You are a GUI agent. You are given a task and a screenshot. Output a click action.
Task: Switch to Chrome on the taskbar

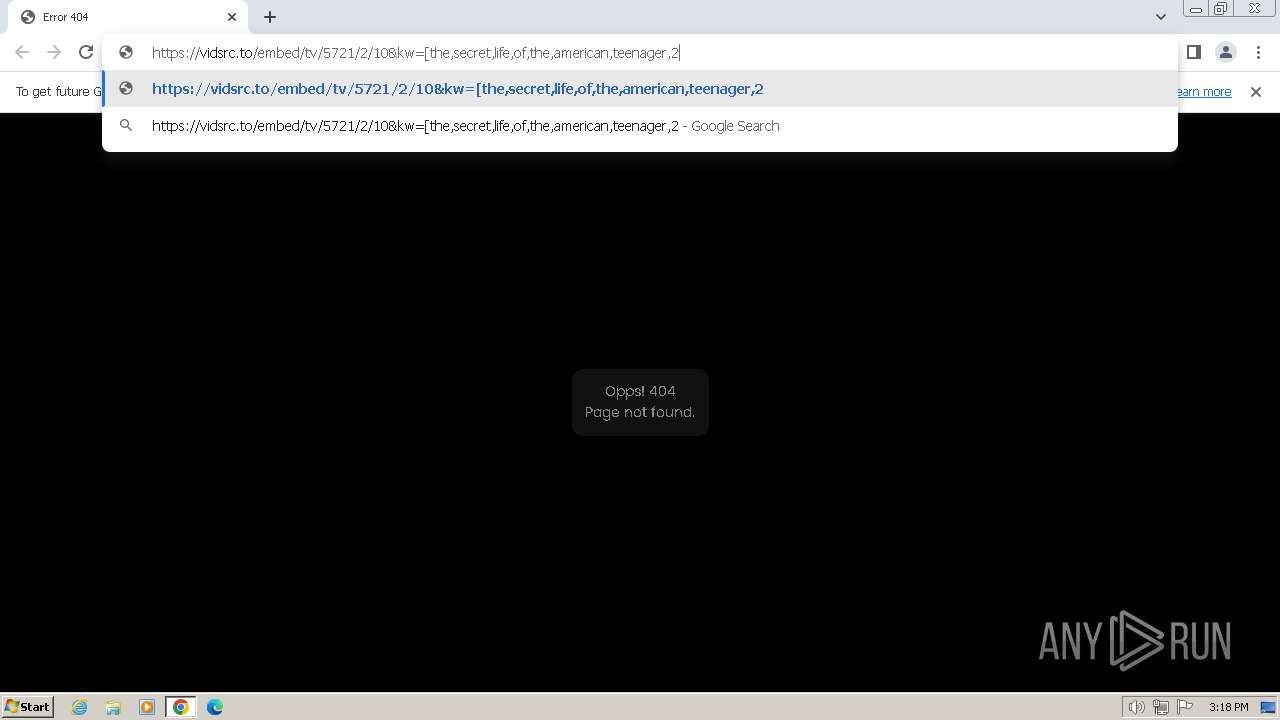pos(181,707)
